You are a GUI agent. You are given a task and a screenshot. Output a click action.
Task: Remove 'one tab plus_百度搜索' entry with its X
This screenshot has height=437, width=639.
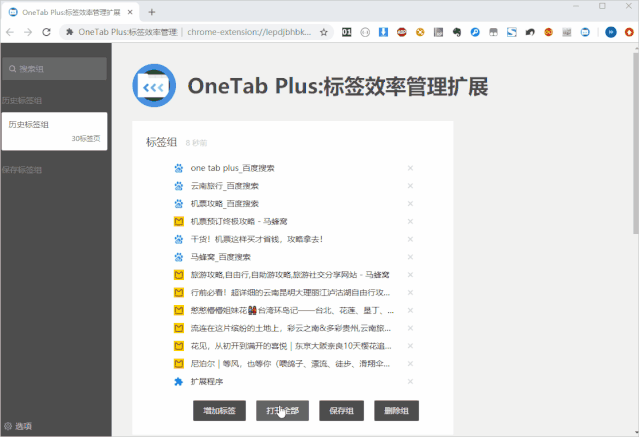pos(410,168)
